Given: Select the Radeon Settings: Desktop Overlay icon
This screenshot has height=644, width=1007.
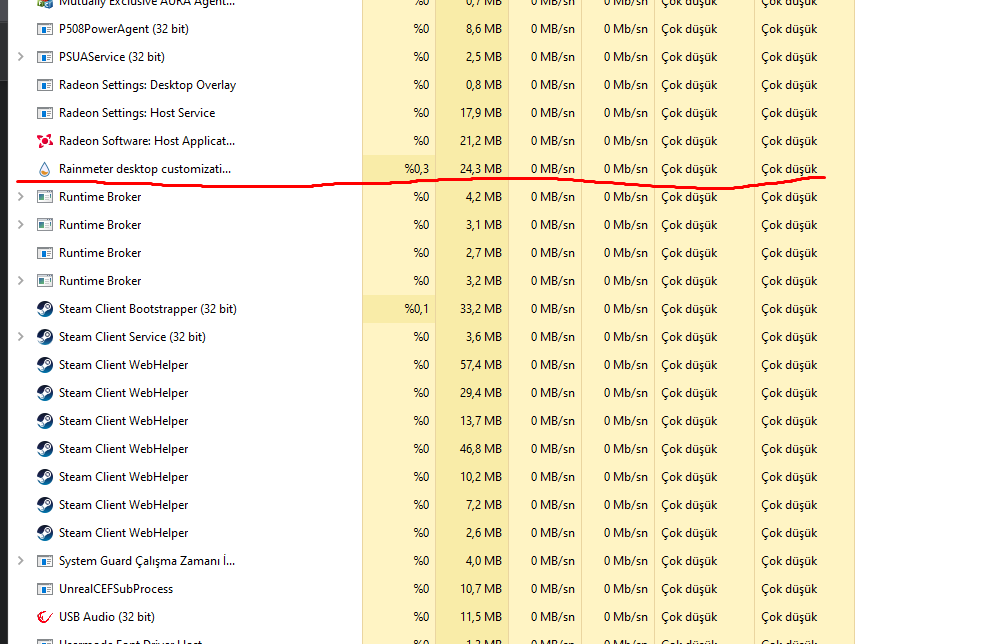Looking at the screenshot, I should pyautogui.click(x=44, y=85).
